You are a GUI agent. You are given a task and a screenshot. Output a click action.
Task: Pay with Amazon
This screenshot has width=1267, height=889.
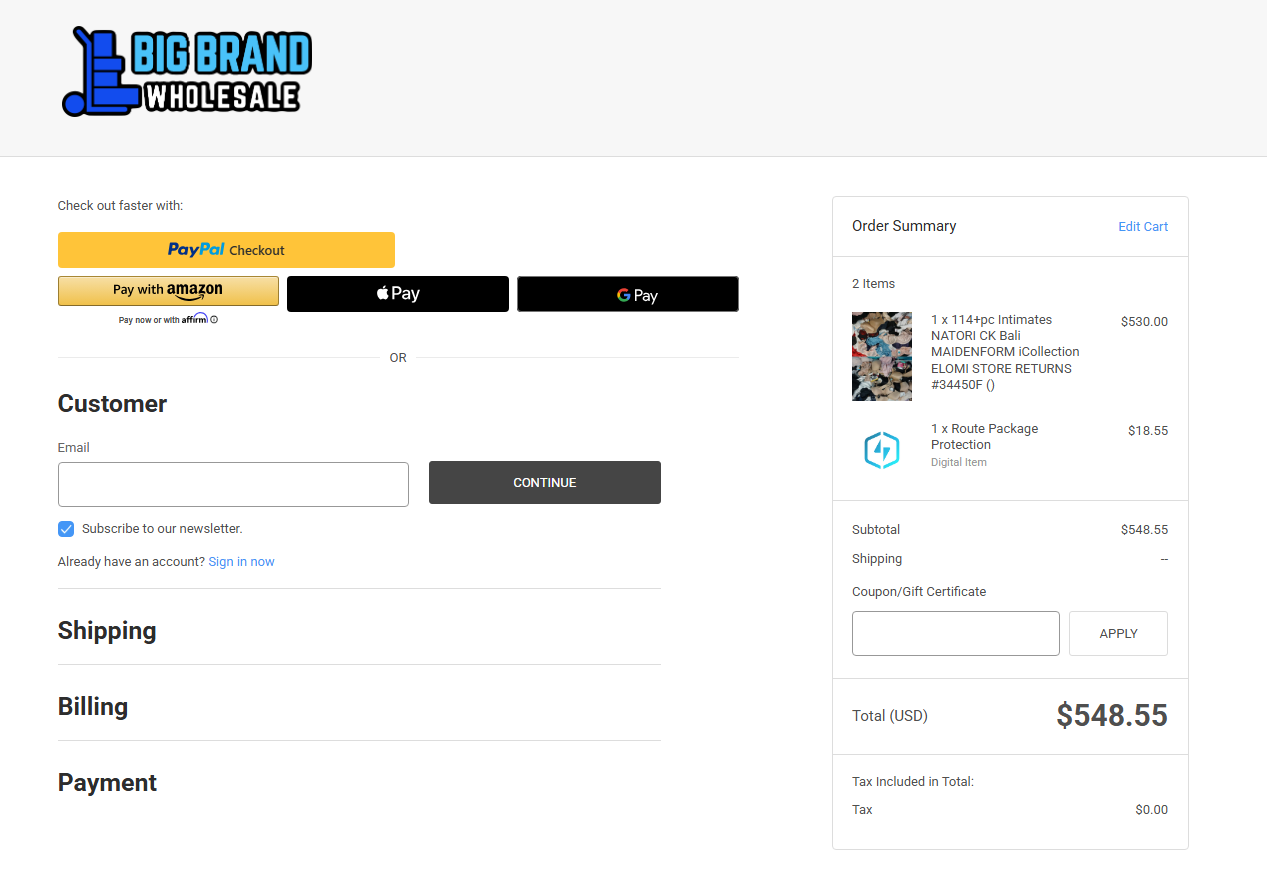[x=168, y=290]
